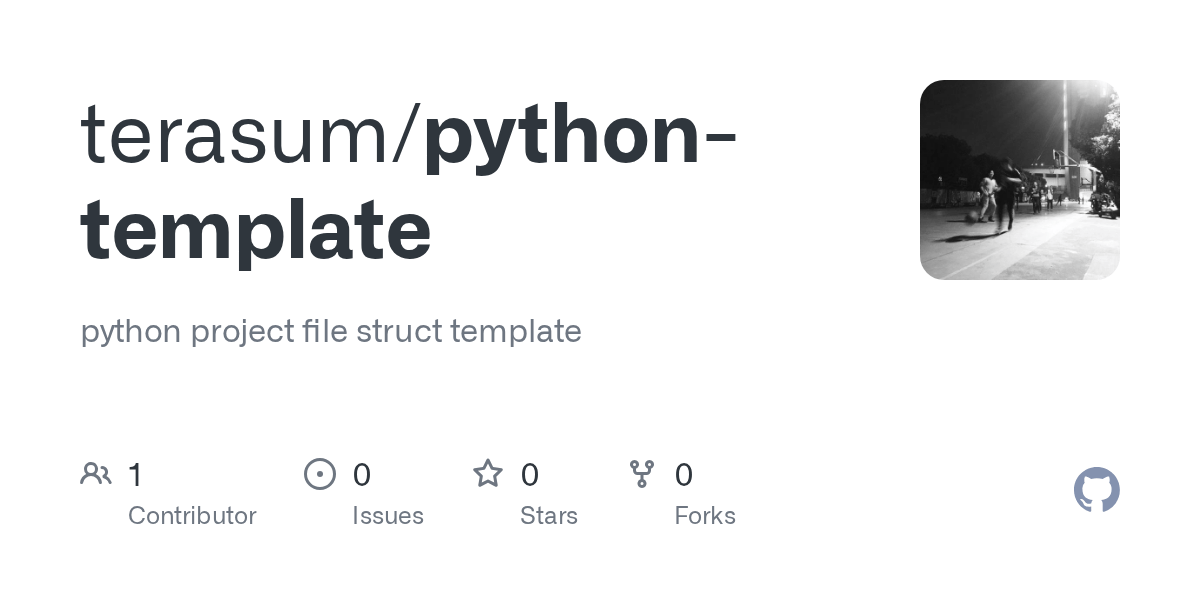
Task: Select the Forks label
Action: tap(705, 516)
